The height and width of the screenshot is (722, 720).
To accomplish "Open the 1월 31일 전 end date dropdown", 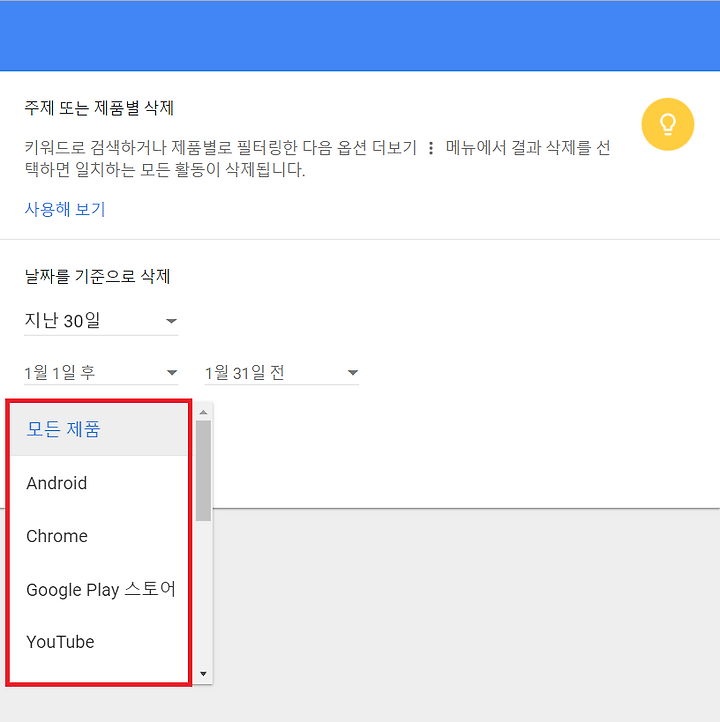I will [281, 373].
